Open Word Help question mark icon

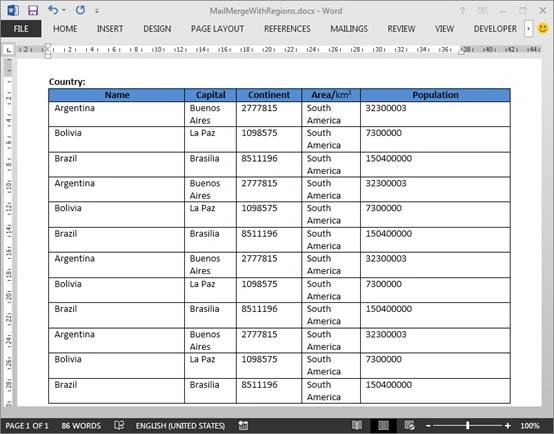[x=462, y=11]
